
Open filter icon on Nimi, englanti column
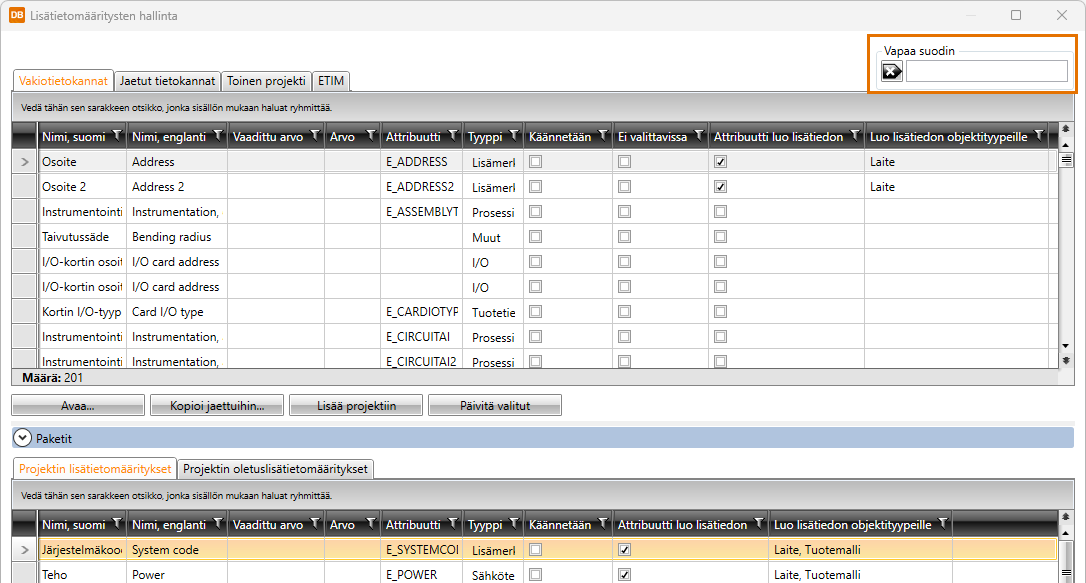pos(217,136)
